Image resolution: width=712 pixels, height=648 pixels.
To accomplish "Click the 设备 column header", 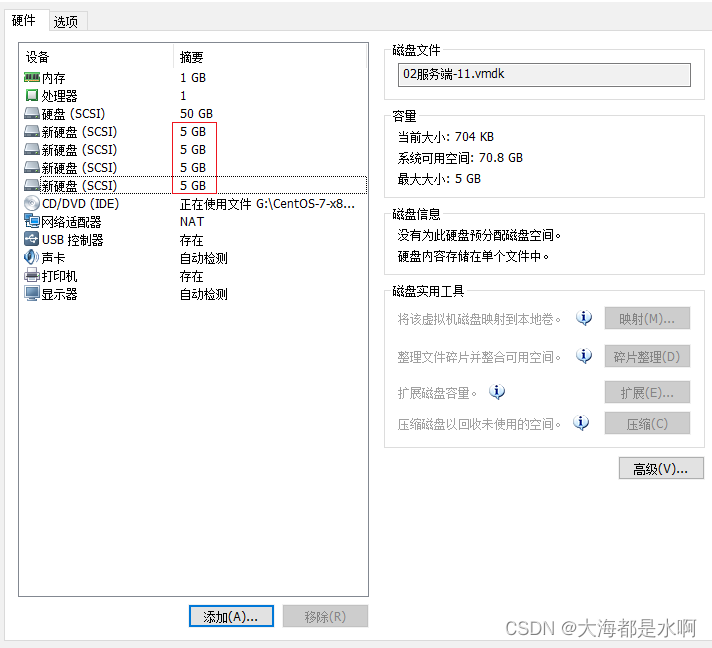I will 37,57.
